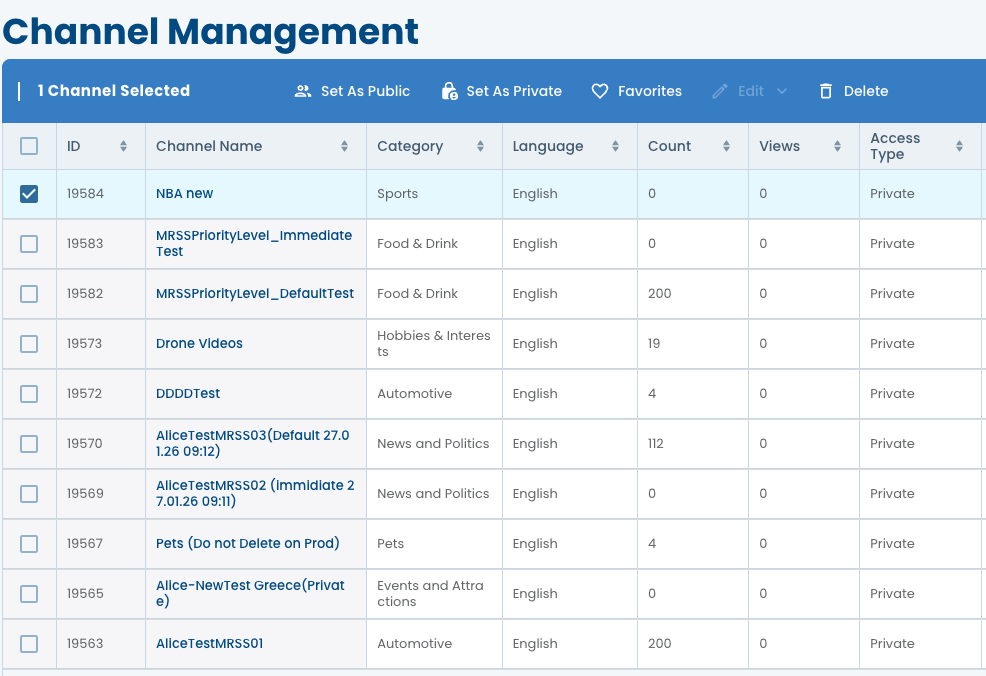Tick the row 19565 checkbox
Screen dimensions: 986x676
[x=29, y=594]
